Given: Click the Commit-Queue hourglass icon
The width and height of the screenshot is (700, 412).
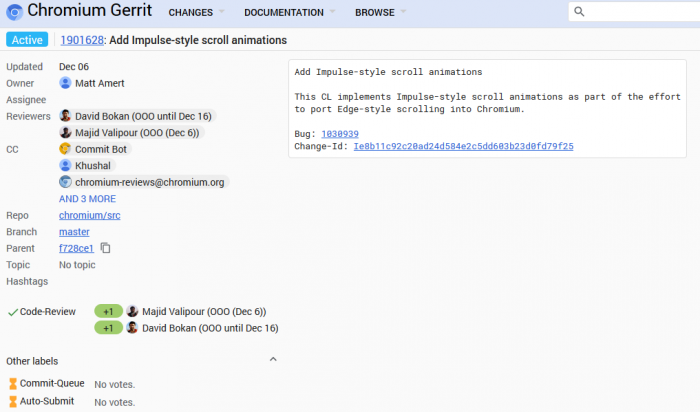Looking at the screenshot, I should click(x=13, y=383).
